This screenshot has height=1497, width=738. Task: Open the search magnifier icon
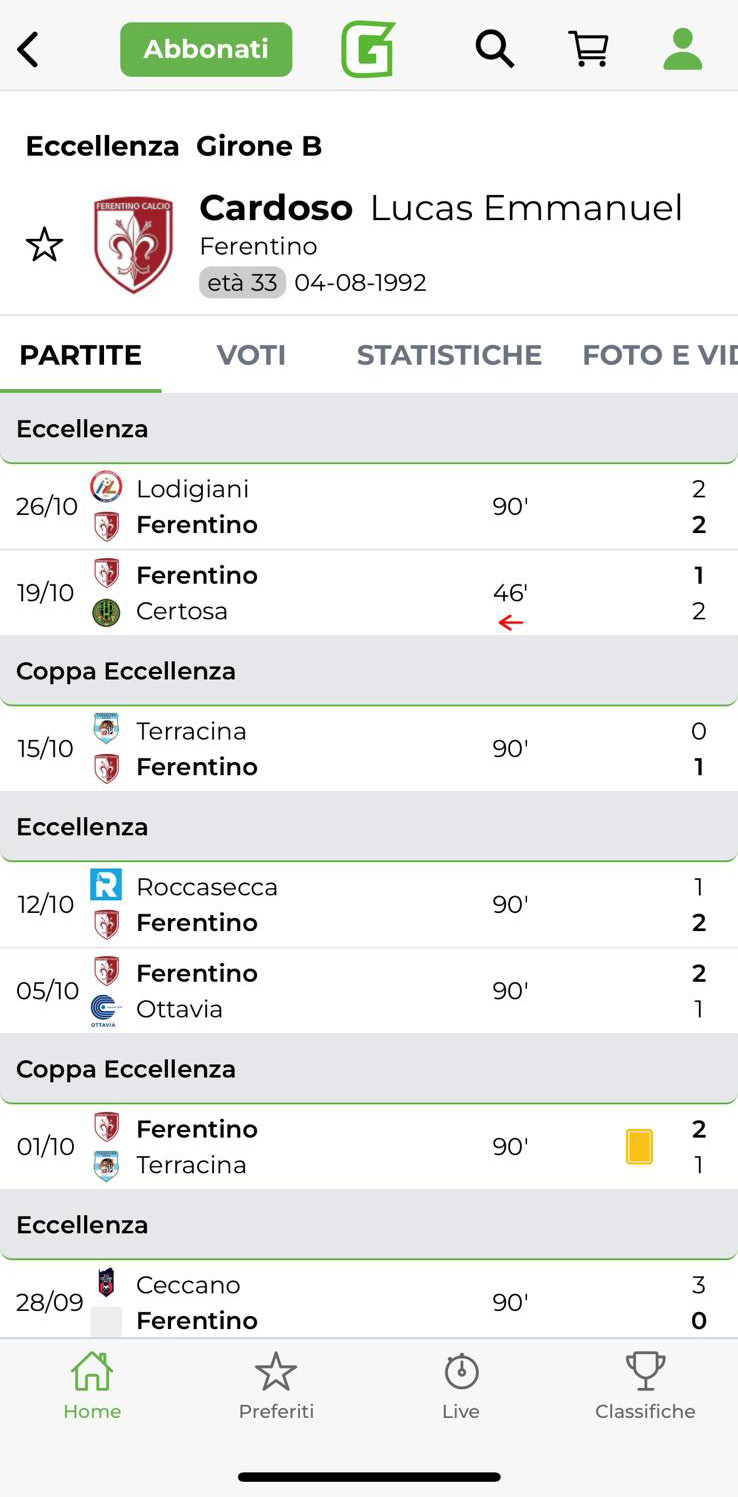coord(494,48)
